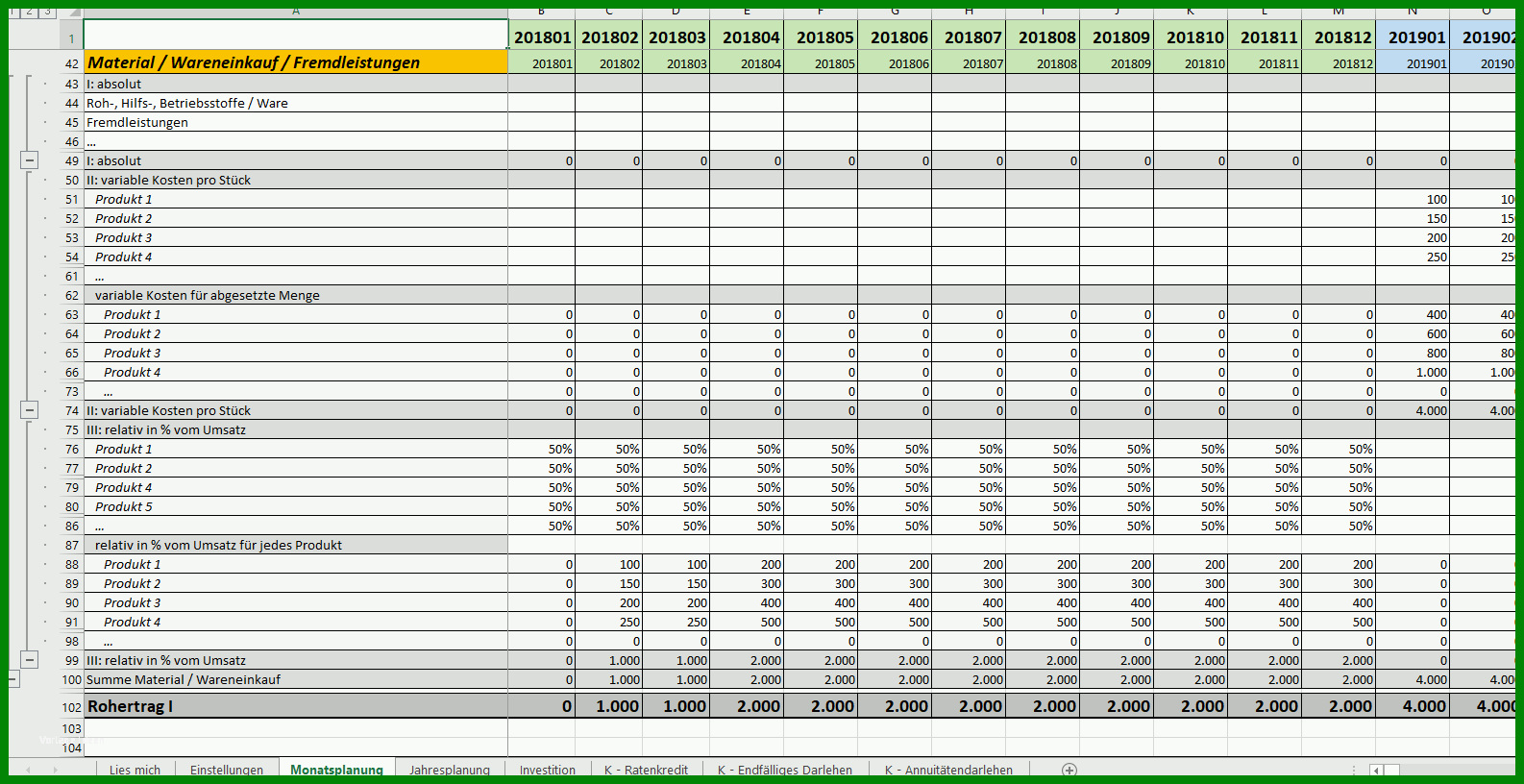Select value 500 in row 91 under 201804
Viewport: 1524px width, 784px height.
point(747,622)
